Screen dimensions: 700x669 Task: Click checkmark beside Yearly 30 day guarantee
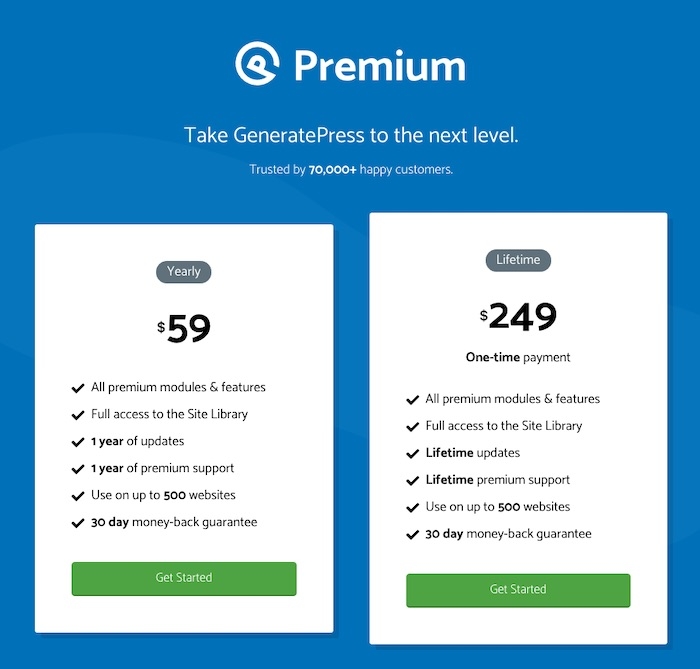click(x=78, y=522)
